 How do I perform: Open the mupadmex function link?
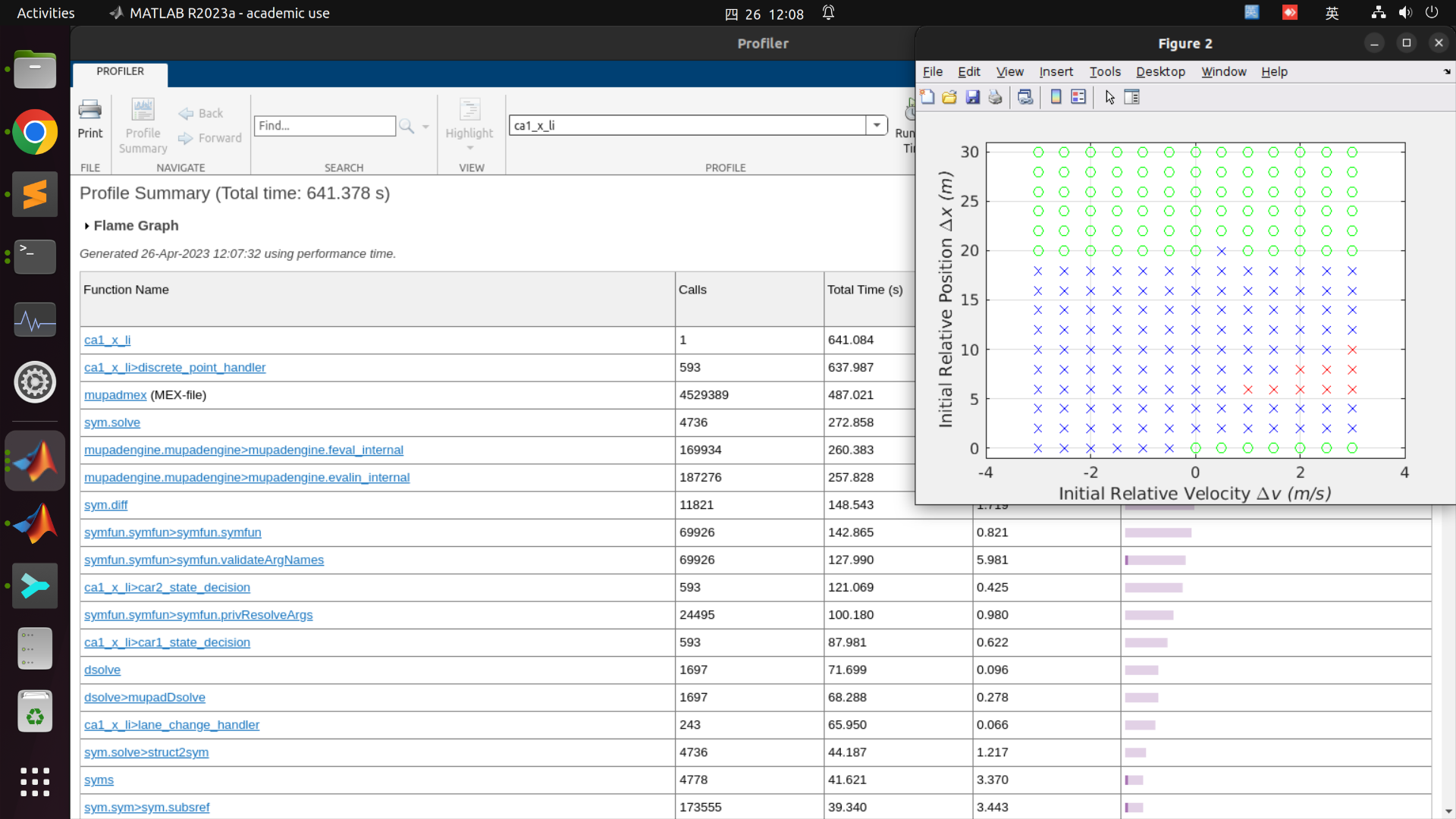(x=115, y=395)
